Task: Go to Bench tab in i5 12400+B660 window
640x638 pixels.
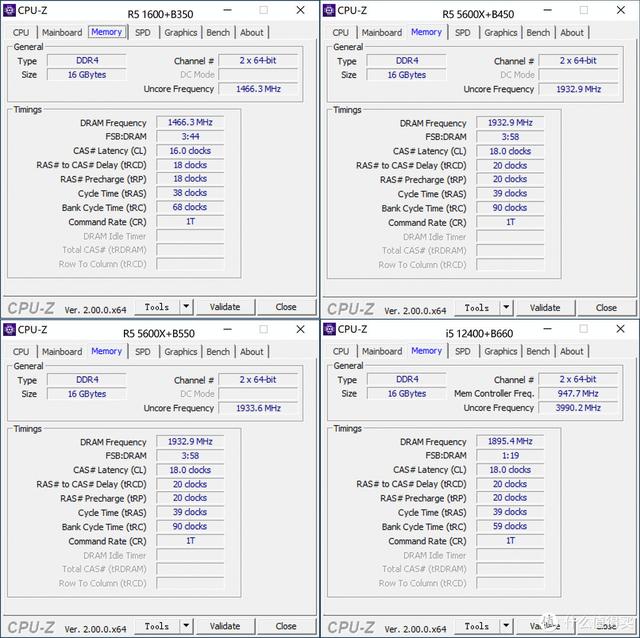Action: 538,351
